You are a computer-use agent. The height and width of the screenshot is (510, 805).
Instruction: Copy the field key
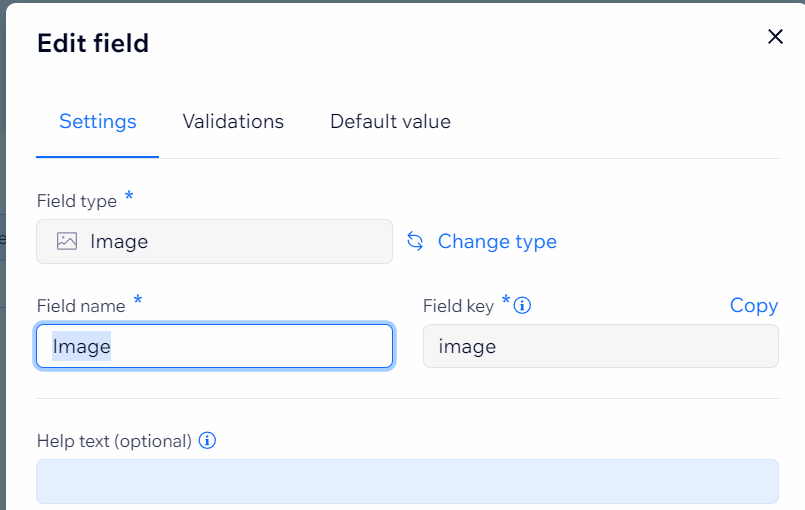[x=754, y=306]
